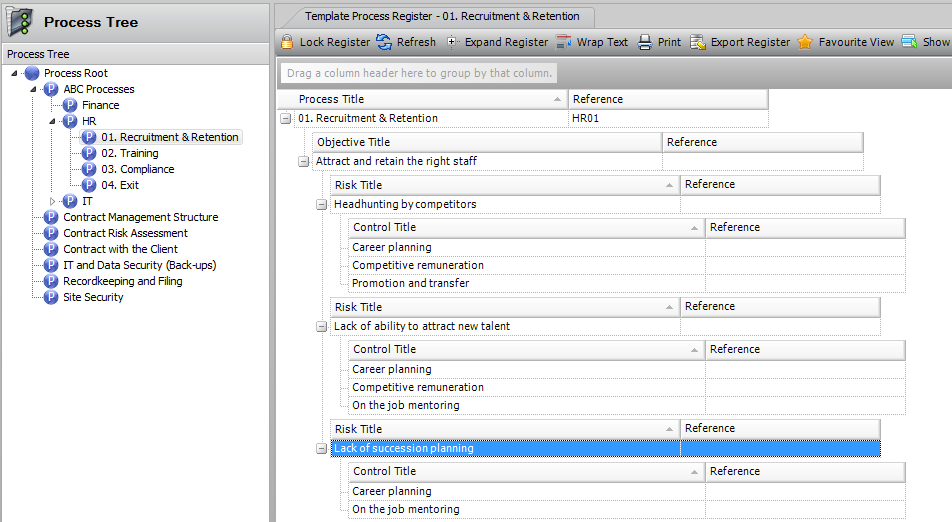Sort Risk Title header above Headhunting by competitors
Image resolution: width=952 pixels, height=522 pixels.
click(x=505, y=185)
